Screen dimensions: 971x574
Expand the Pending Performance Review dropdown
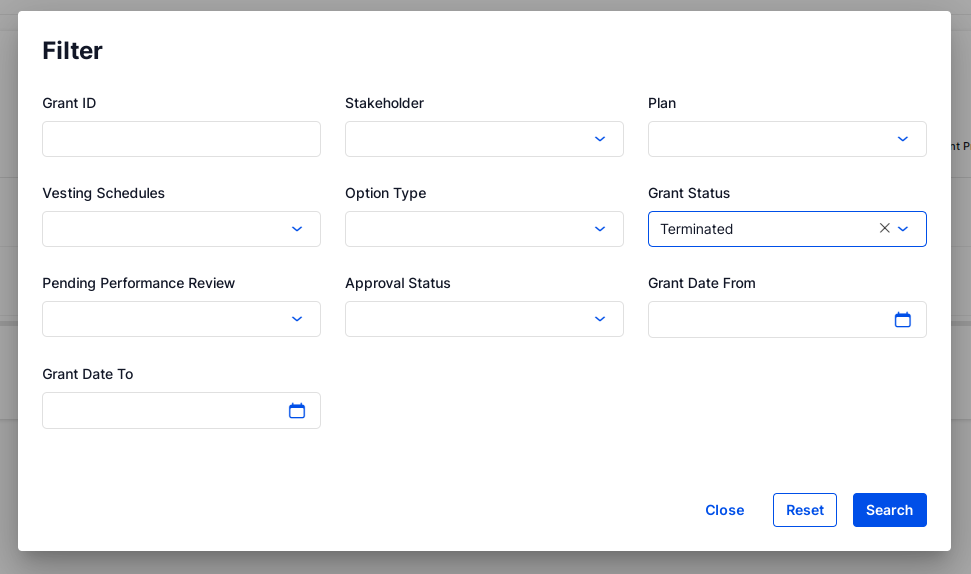click(x=296, y=319)
